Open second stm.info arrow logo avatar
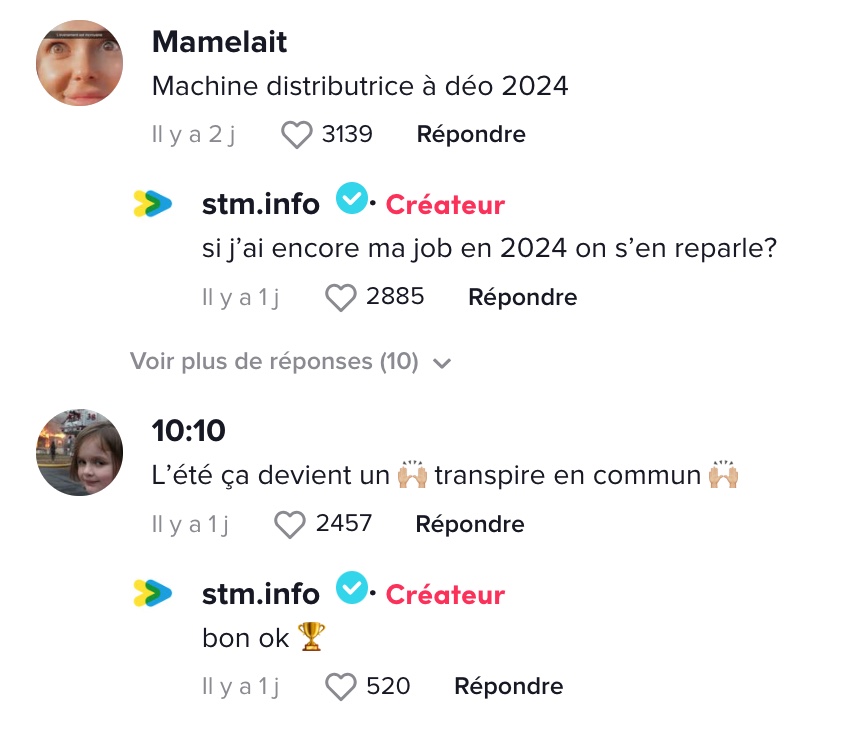Screen dimensions: 866x732 coord(152,593)
